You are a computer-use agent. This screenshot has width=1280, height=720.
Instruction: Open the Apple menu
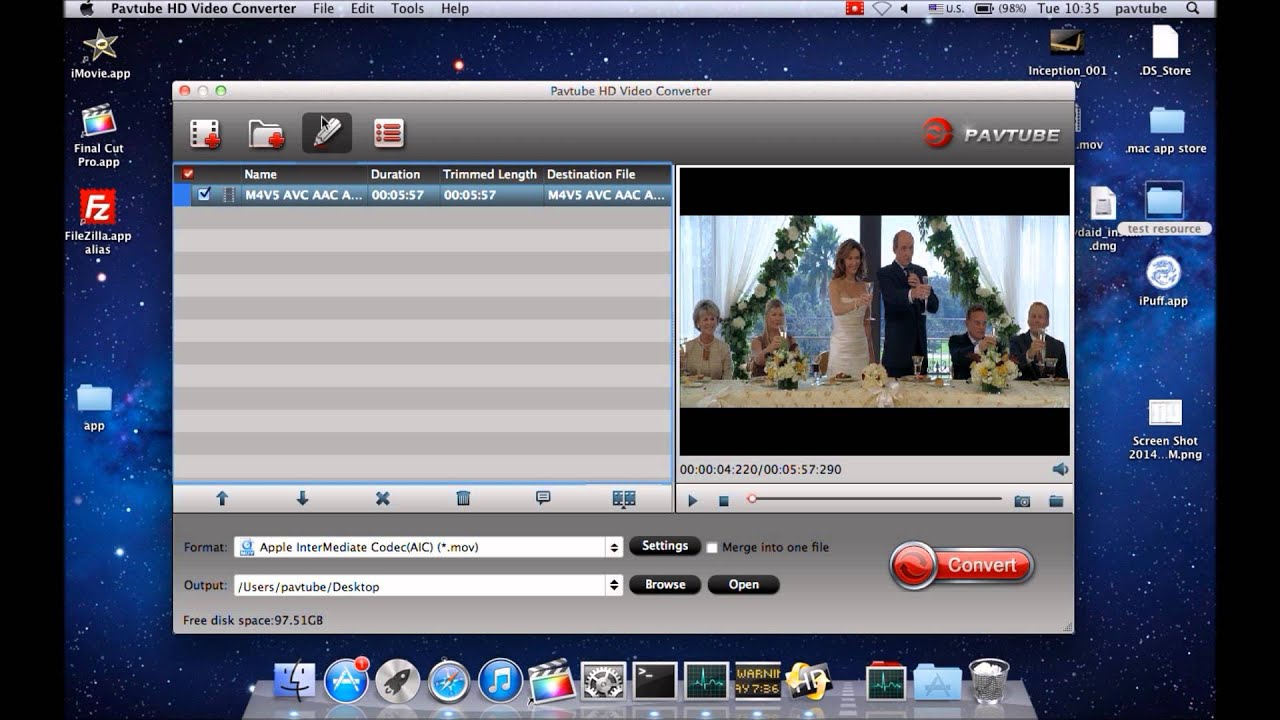[x=85, y=8]
